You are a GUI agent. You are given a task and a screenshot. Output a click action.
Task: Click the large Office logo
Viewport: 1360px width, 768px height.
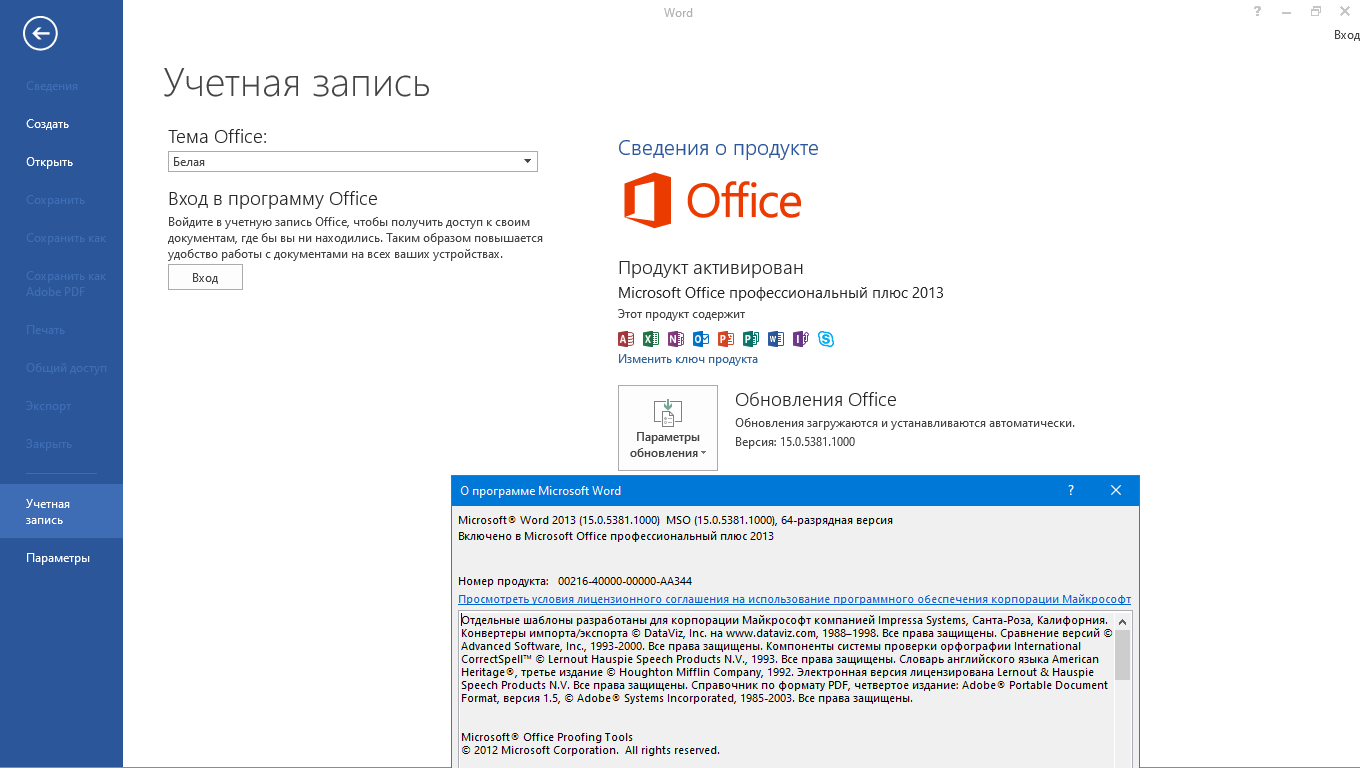point(712,200)
